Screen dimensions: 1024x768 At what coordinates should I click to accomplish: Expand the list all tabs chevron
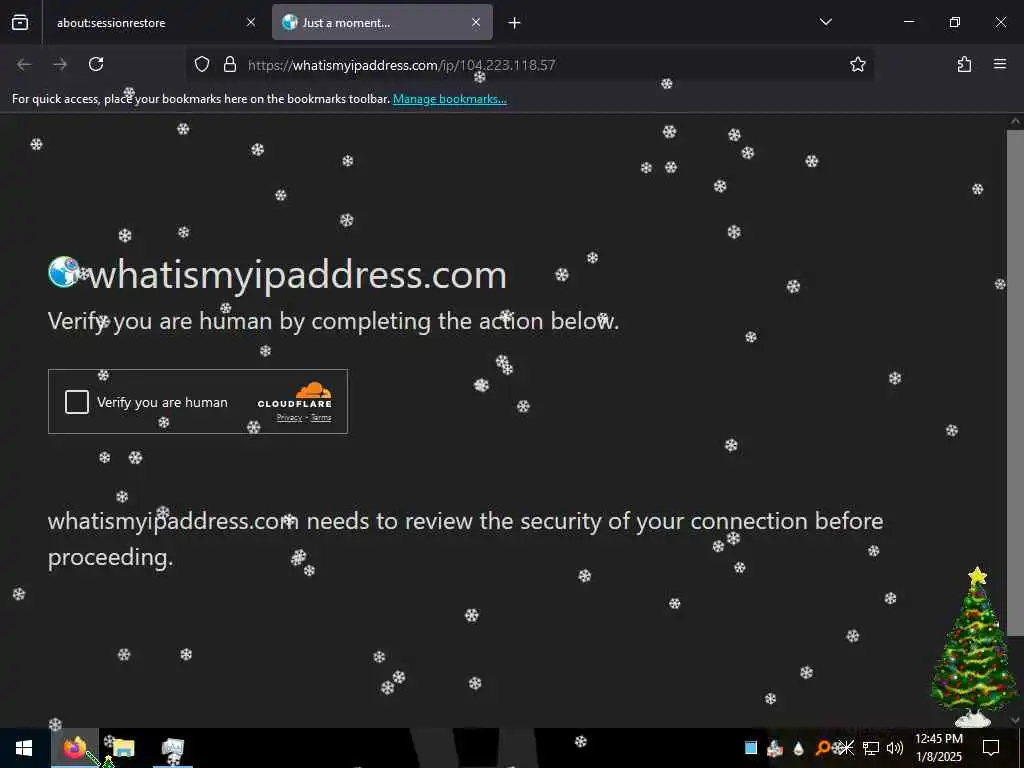pyautogui.click(x=825, y=22)
